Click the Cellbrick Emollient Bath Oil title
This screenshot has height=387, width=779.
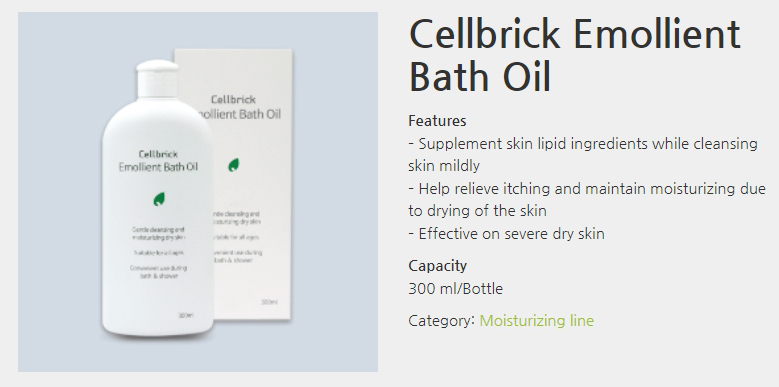point(574,55)
